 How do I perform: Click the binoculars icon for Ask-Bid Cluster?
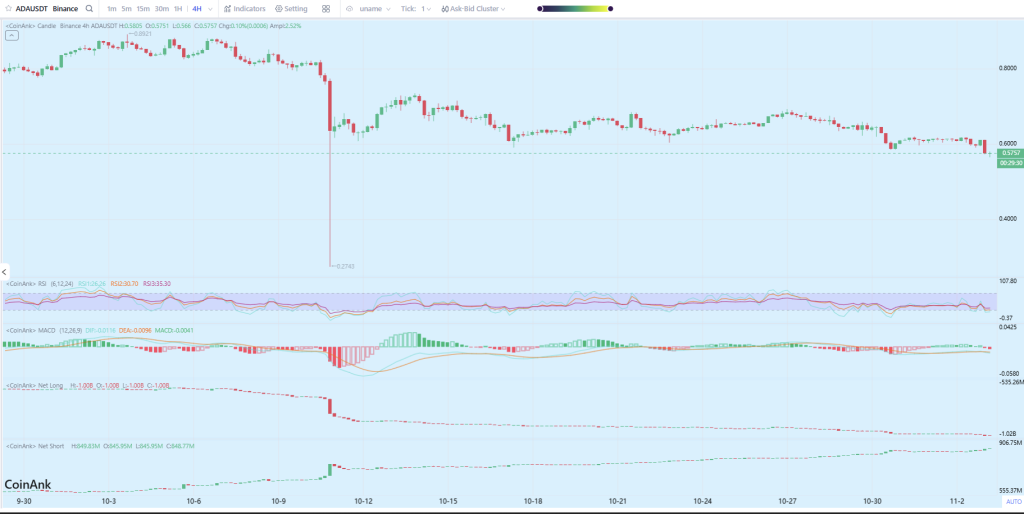tap(445, 9)
